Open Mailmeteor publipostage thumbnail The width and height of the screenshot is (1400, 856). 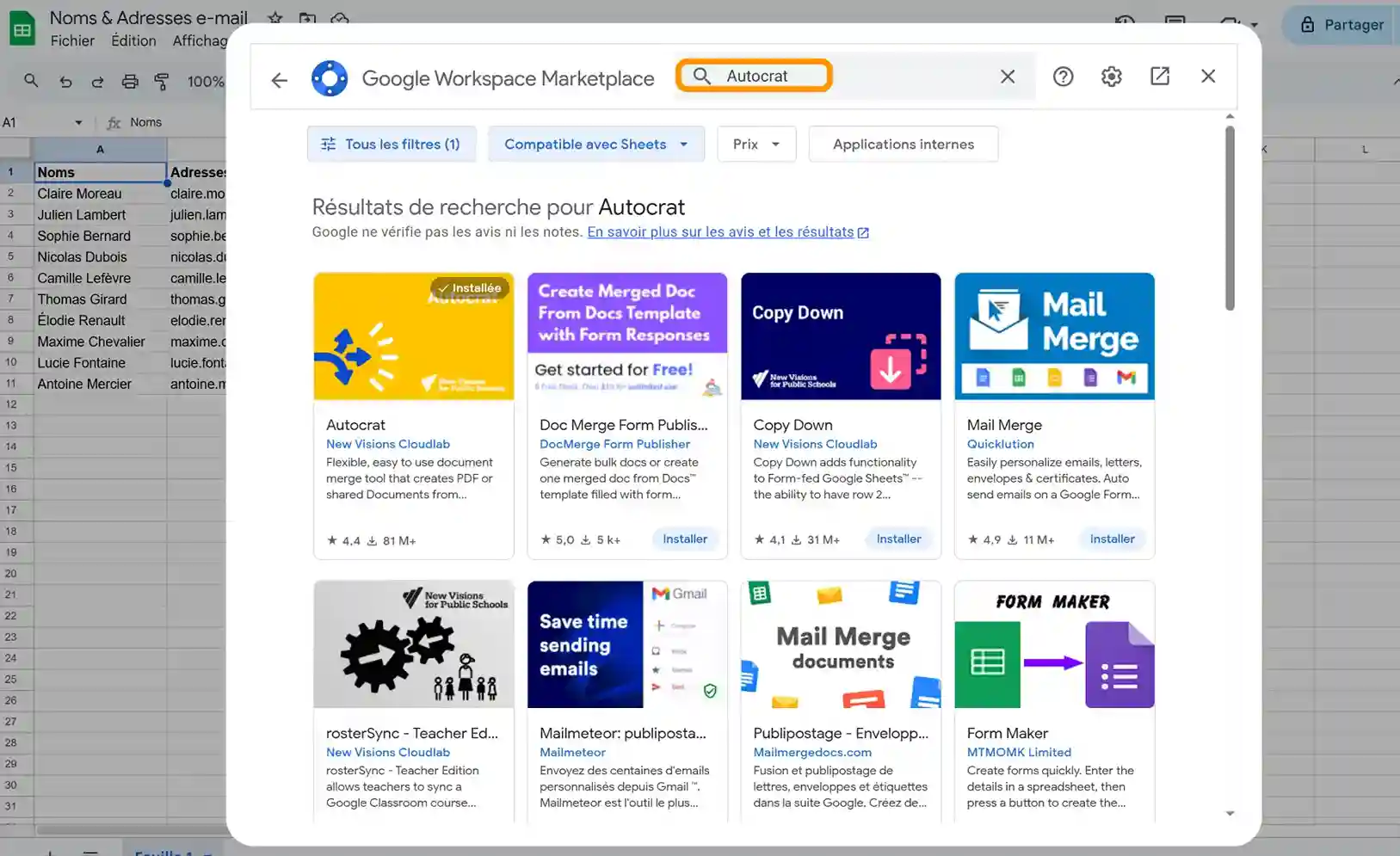pos(627,644)
